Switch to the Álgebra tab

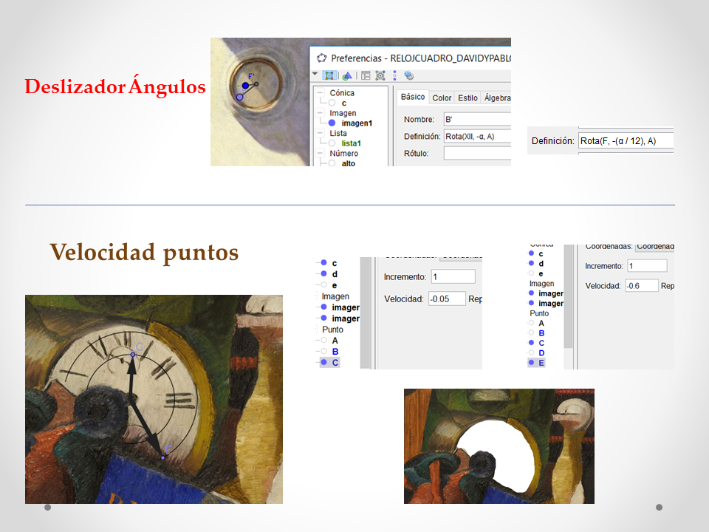(497, 98)
